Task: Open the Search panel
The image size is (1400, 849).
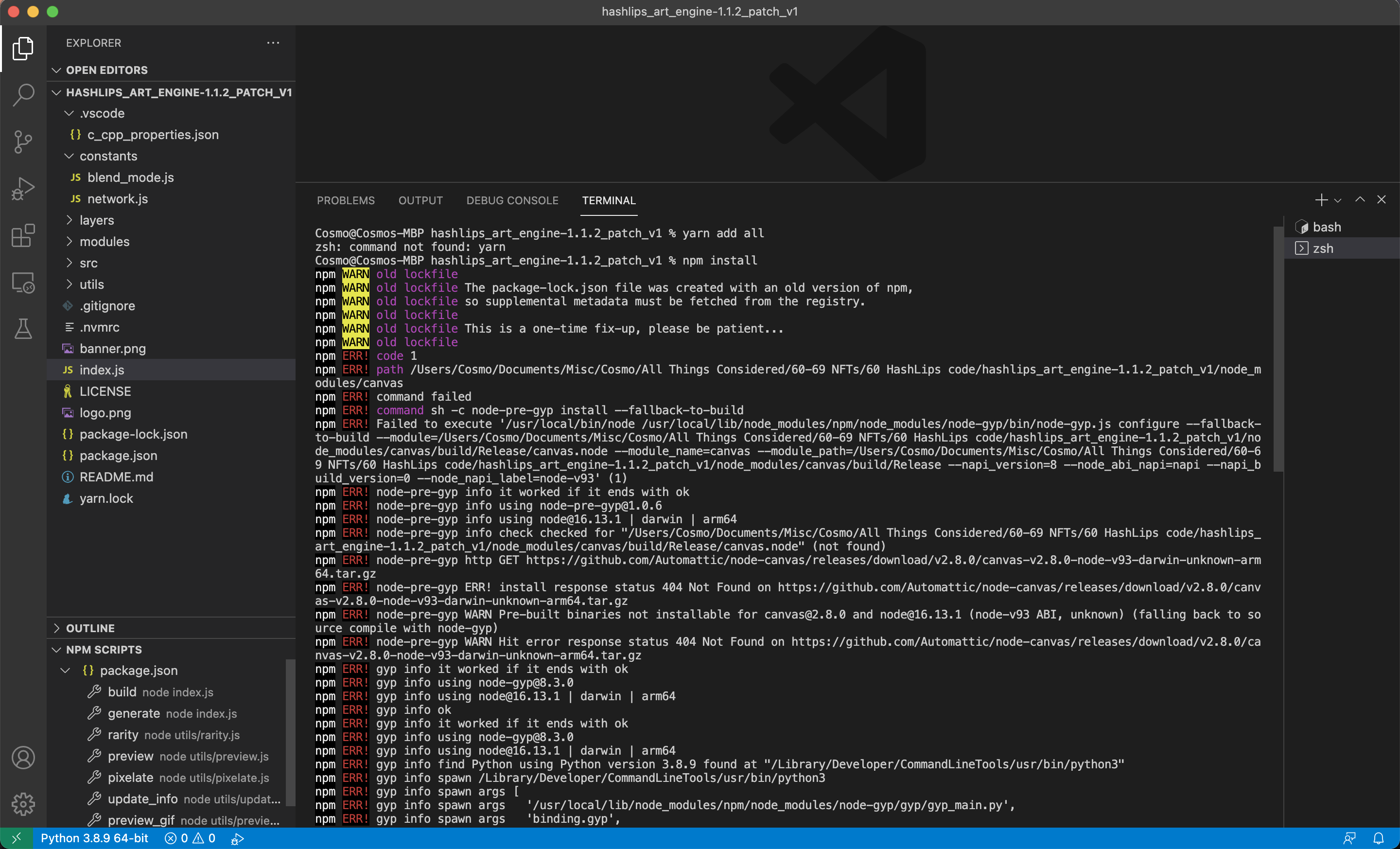Action: coord(23,95)
